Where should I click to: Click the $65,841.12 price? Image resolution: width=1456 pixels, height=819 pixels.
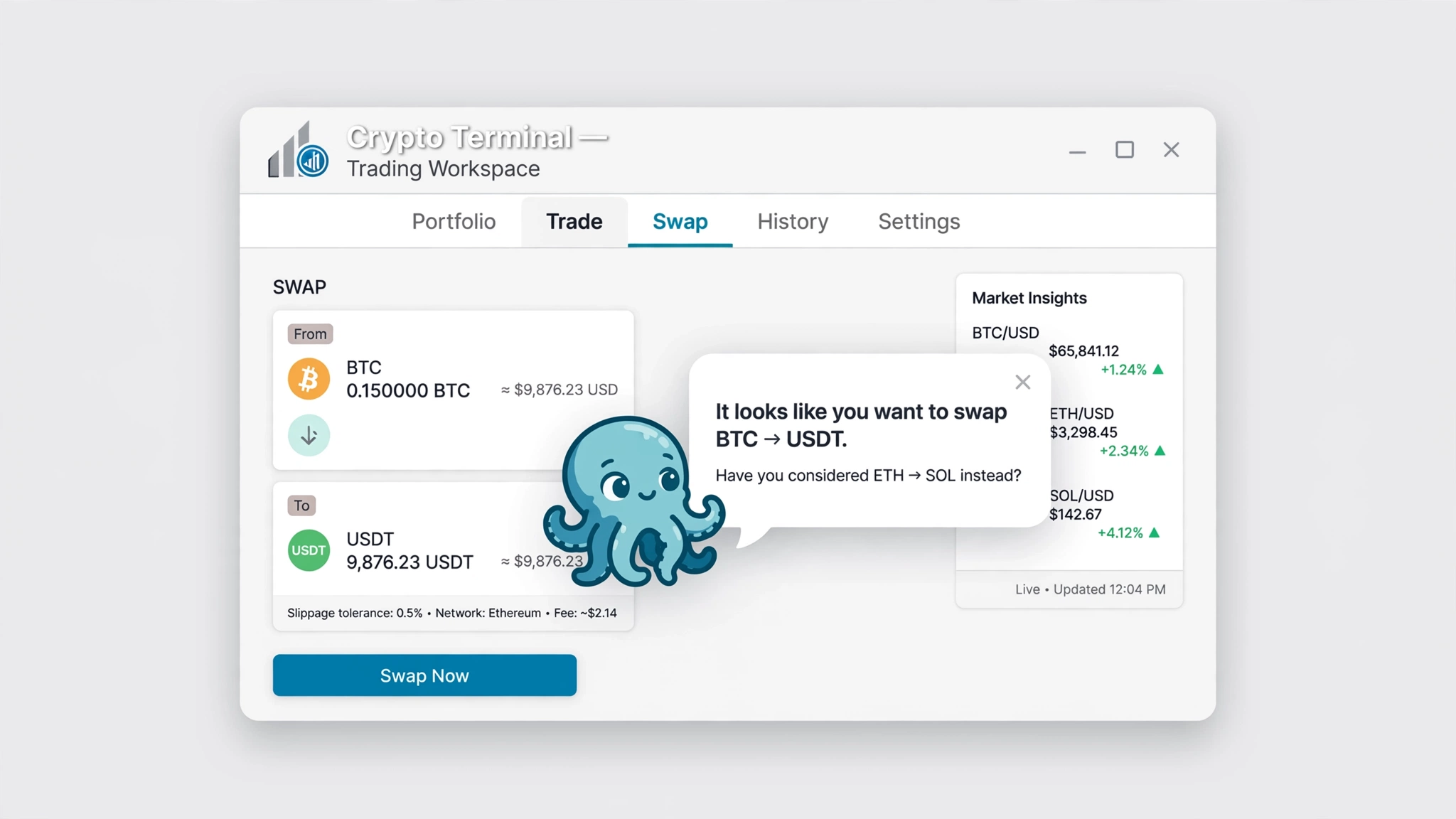pyautogui.click(x=1083, y=351)
